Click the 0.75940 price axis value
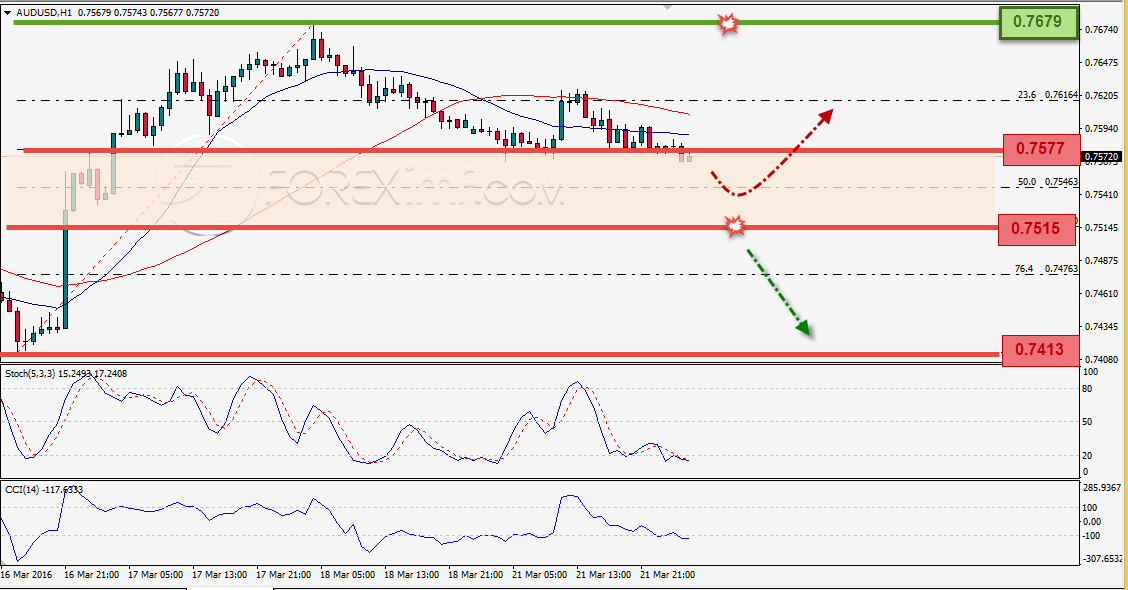 coord(1101,129)
